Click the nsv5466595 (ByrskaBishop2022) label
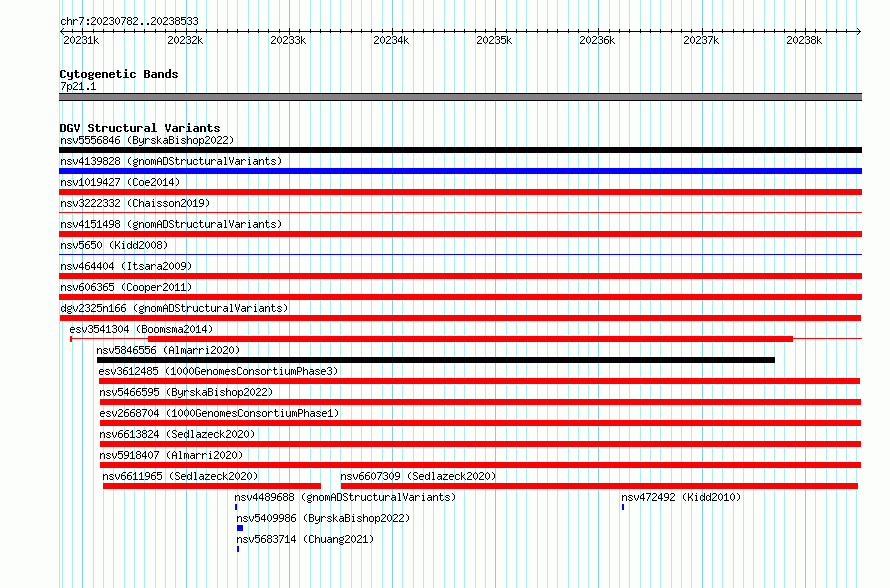890x588 pixels. 186,392
